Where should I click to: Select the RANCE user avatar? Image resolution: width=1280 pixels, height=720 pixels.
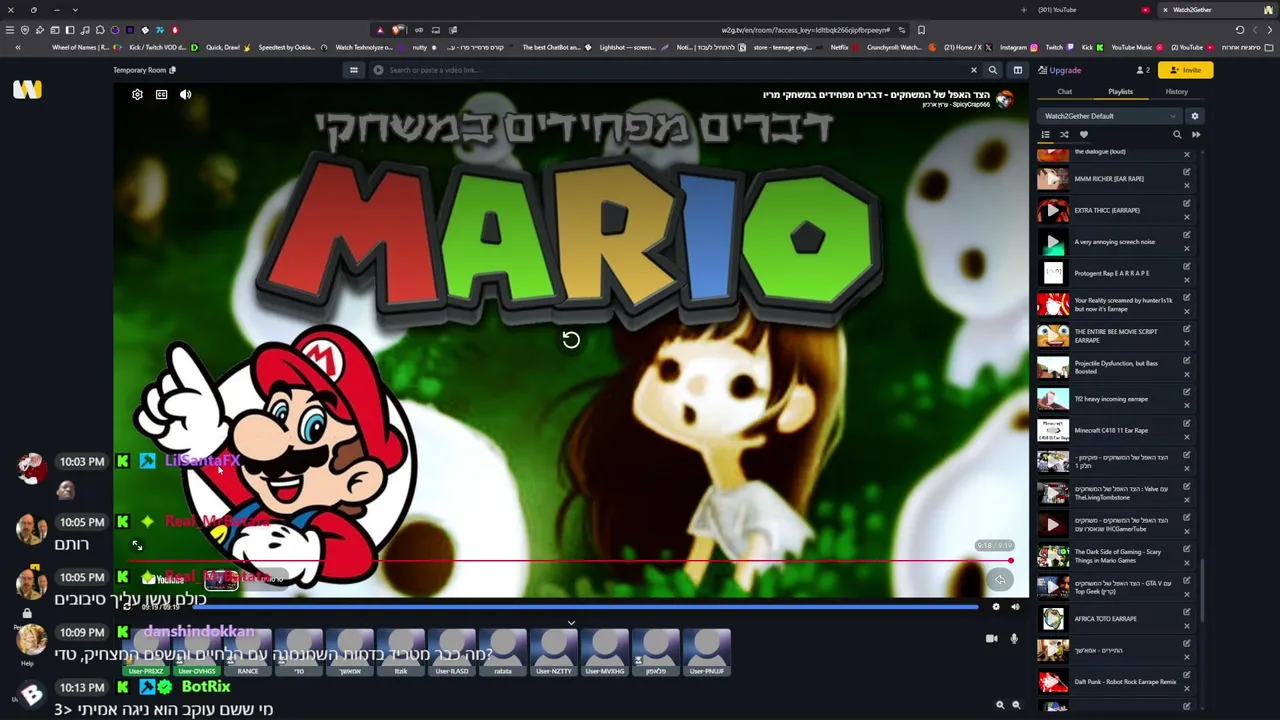[x=248, y=652]
